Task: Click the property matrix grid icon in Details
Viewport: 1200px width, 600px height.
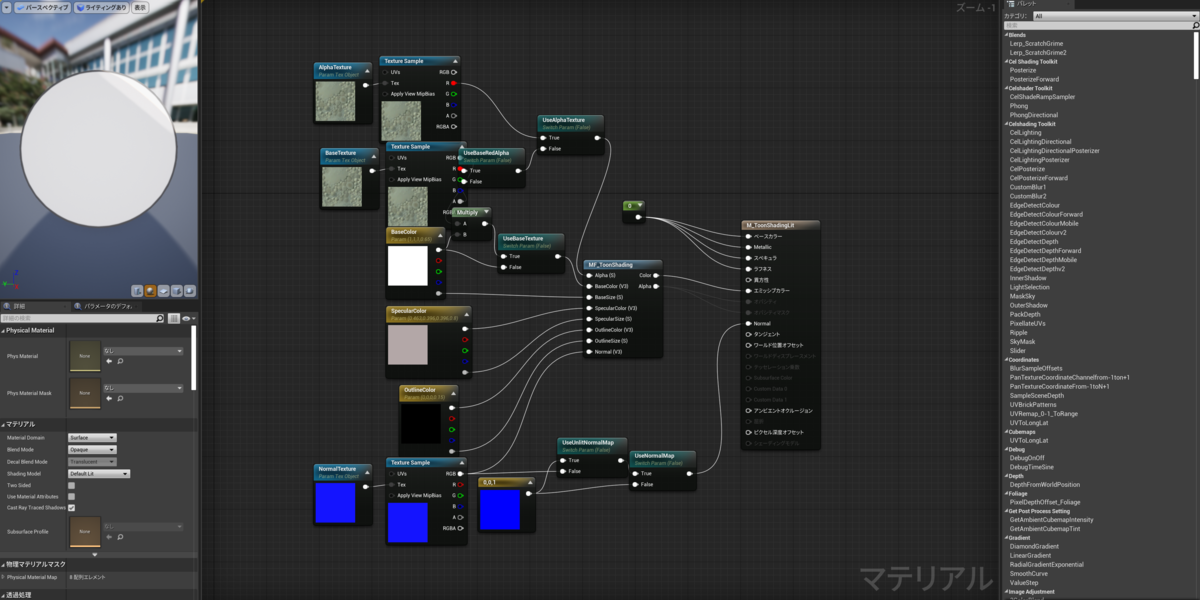Action: tap(174, 319)
